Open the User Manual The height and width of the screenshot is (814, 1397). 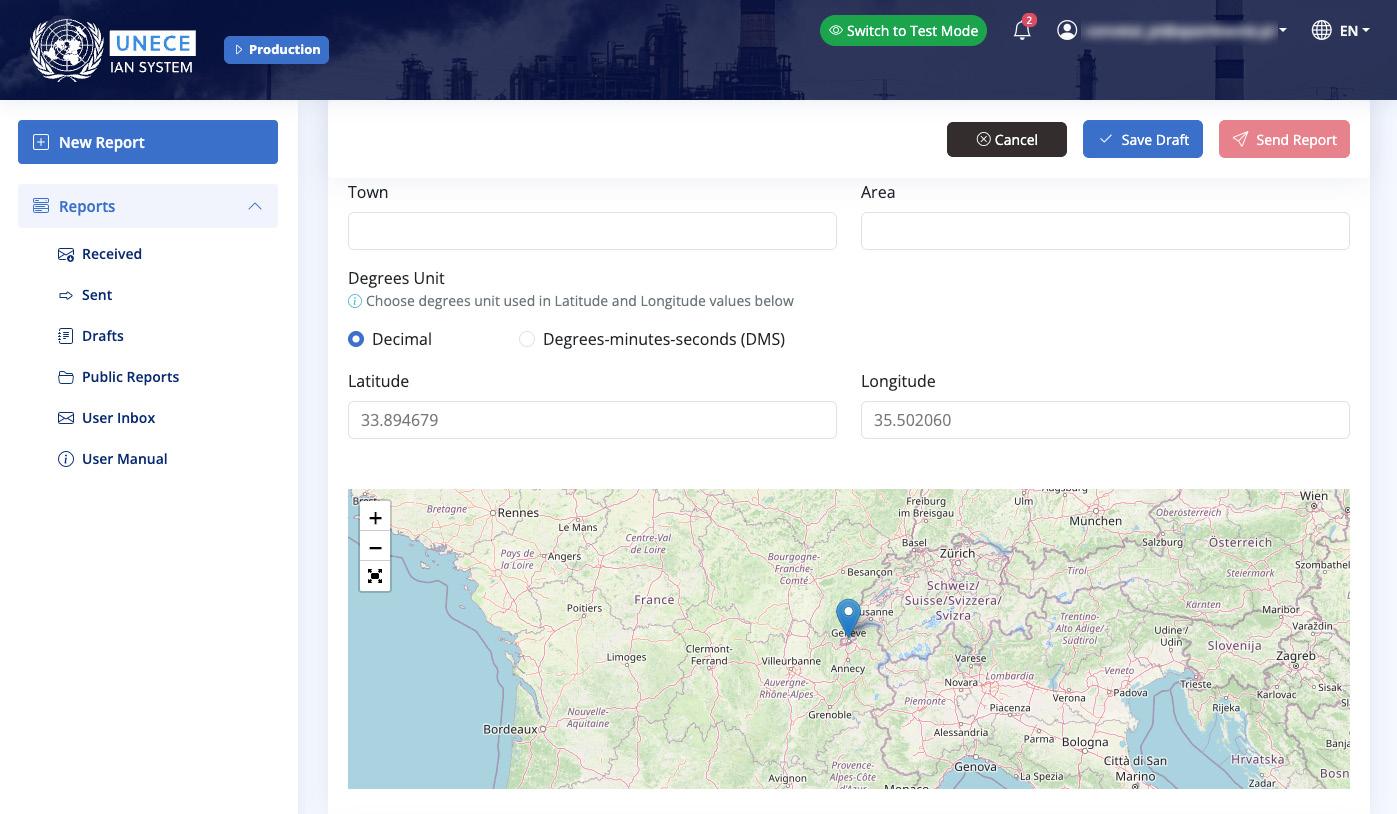[125, 459]
